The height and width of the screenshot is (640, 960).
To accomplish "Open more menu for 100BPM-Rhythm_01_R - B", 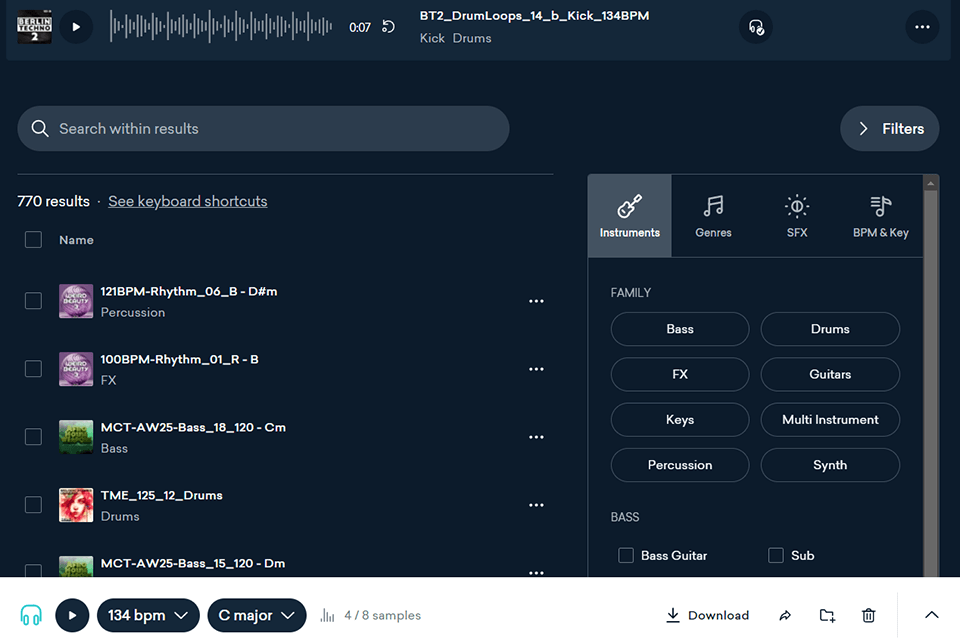I will tap(536, 369).
